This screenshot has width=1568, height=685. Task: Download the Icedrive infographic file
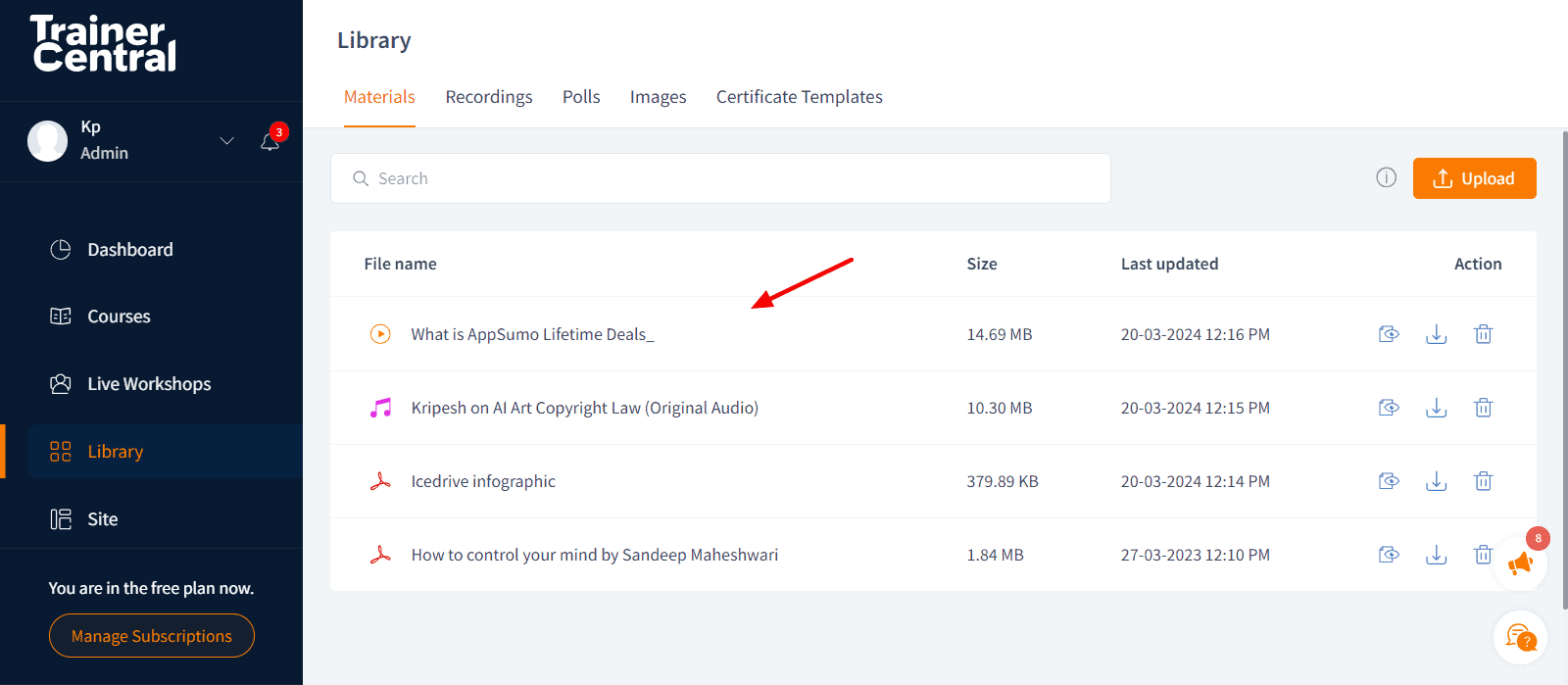point(1436,481)
